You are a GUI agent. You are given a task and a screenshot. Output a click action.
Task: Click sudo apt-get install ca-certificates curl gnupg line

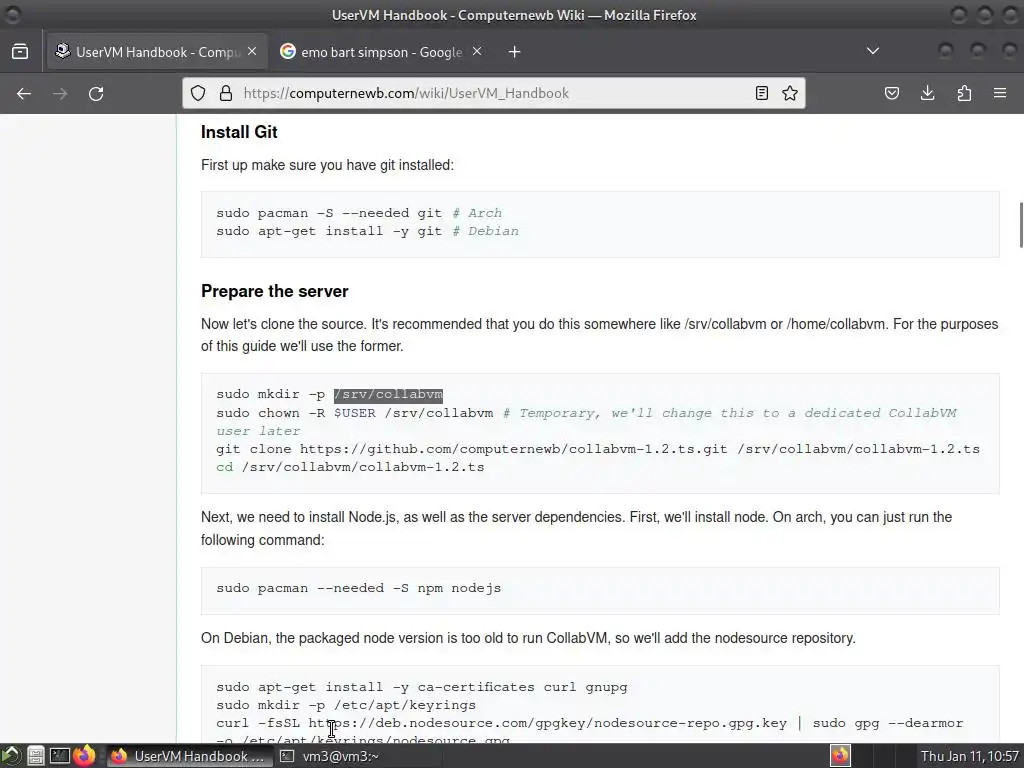pos(422,687)
